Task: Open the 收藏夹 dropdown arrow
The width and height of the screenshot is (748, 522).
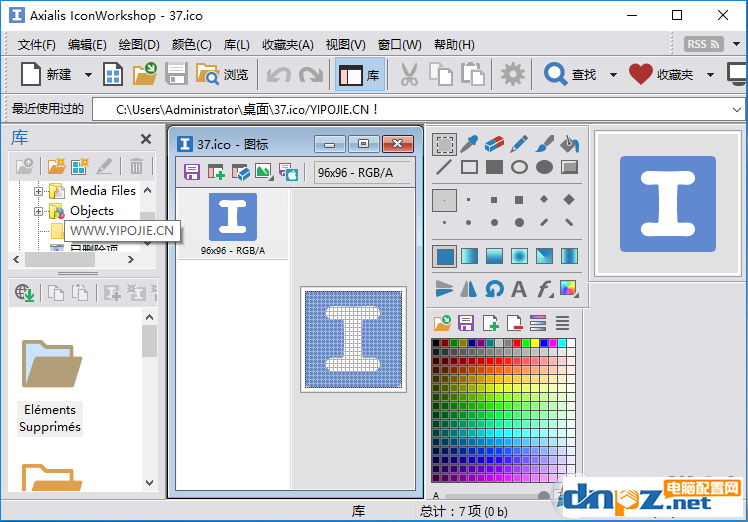Action: [x=710, y=75]
